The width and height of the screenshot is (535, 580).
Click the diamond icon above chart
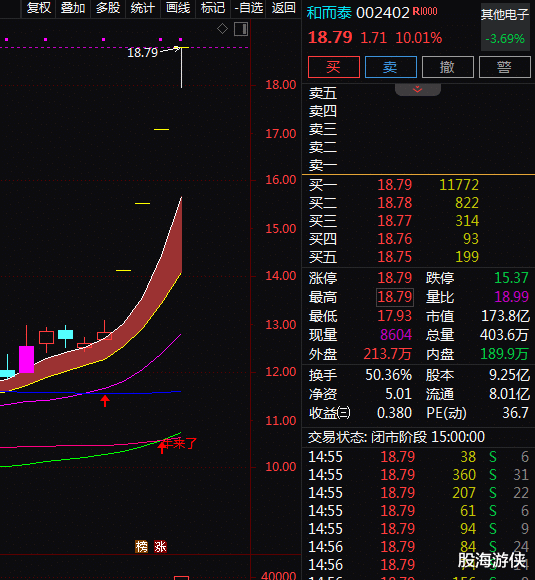tap(222, 28)
